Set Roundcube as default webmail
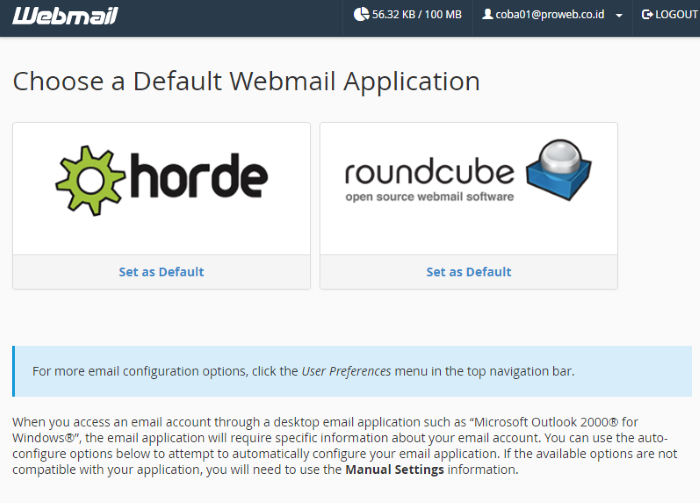 click(469, 272)
